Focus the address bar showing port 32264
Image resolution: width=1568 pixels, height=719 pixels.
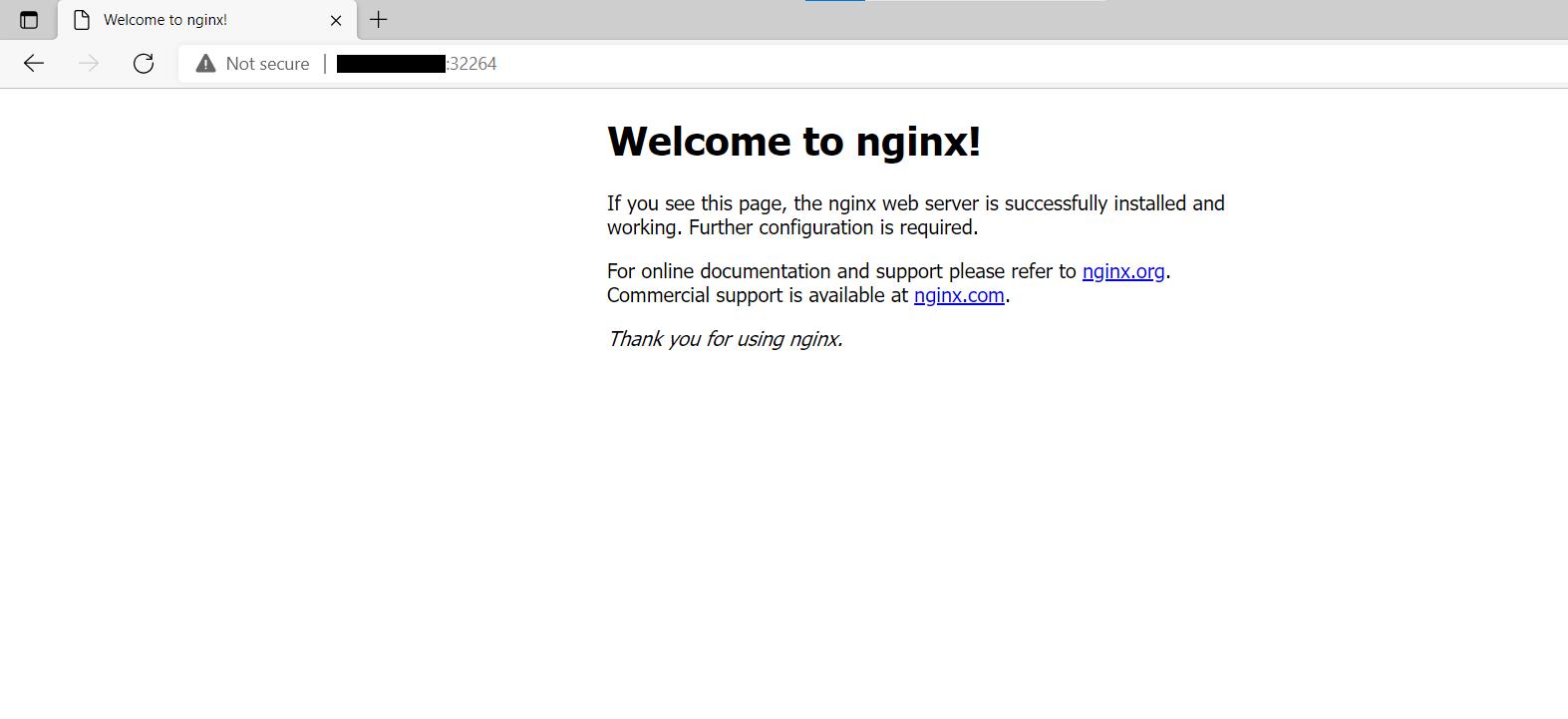[x=872, y=64]
